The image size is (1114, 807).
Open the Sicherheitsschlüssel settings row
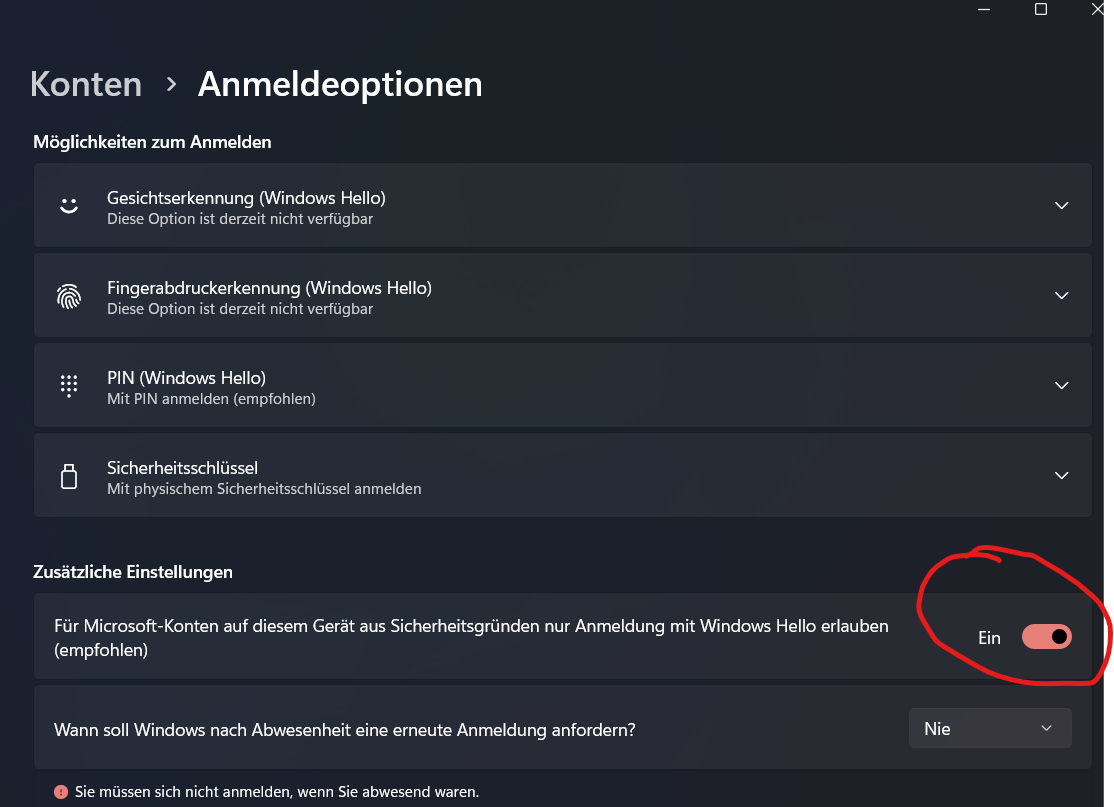[560, 475]
